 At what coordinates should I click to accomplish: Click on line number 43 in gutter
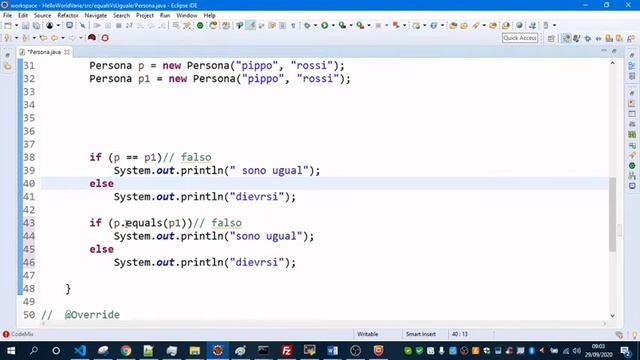click(29, 223)
